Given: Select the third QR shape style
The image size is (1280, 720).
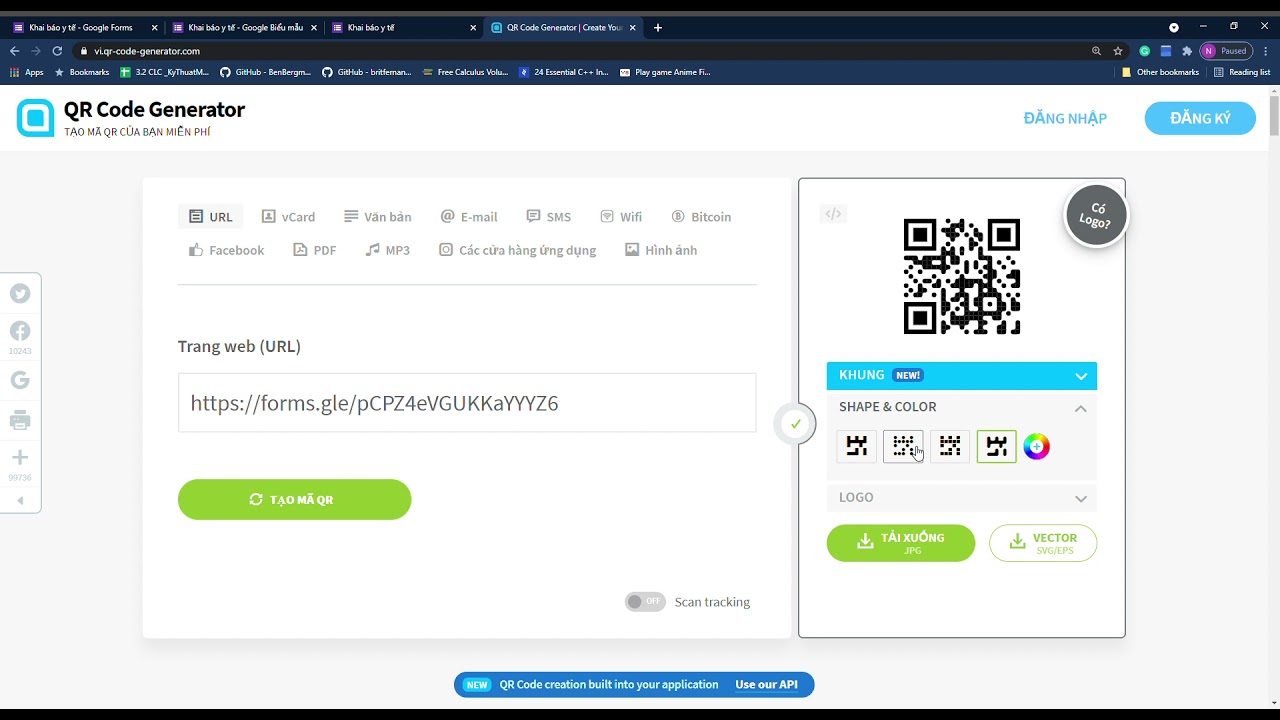Looking at the screenshot, I should click(x=950, y=447).
